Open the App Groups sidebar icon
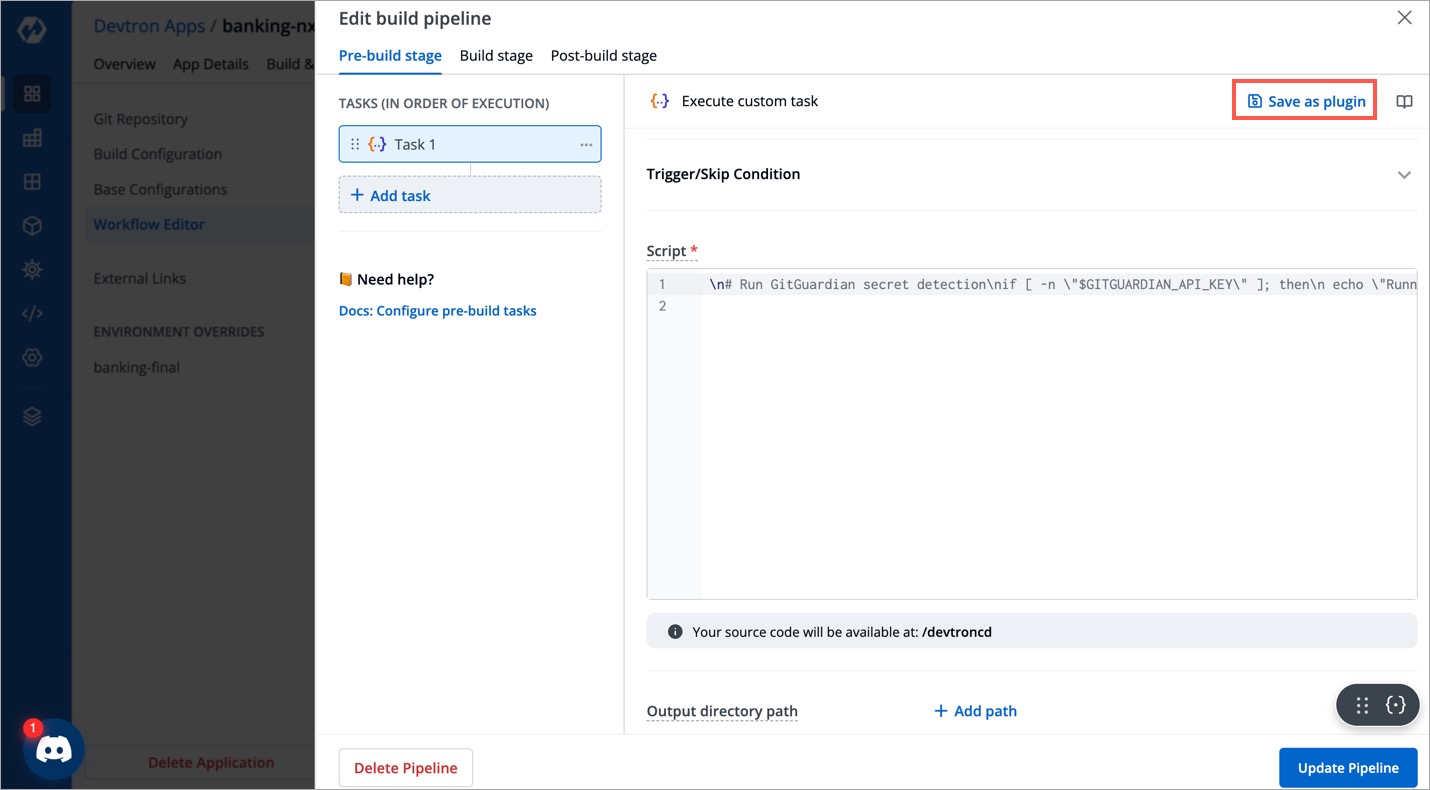The width and height of the screenshot is (1430, 790). (x=31, y=181)
